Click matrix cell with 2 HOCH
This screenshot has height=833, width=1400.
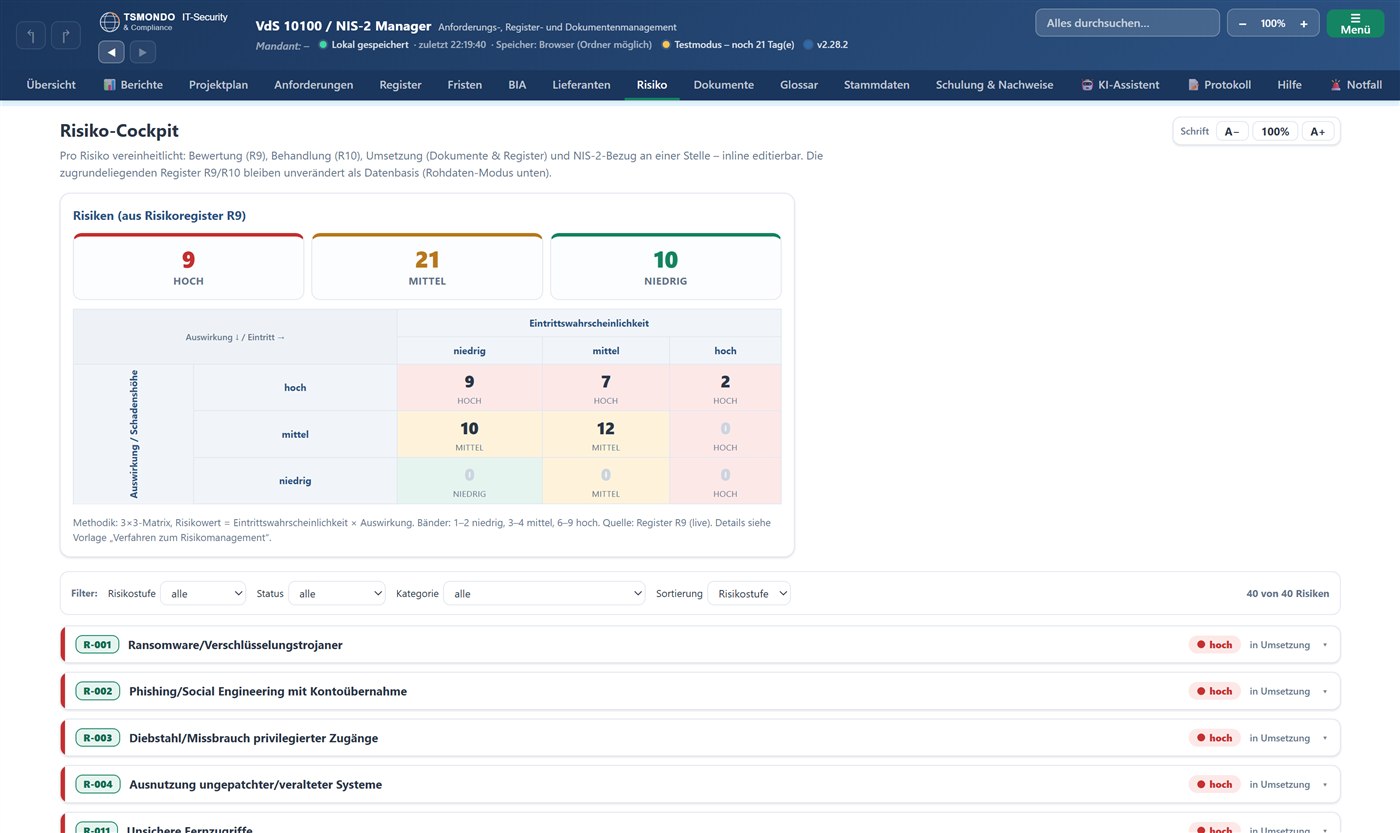pyautogui.click(x=725, y=388)
